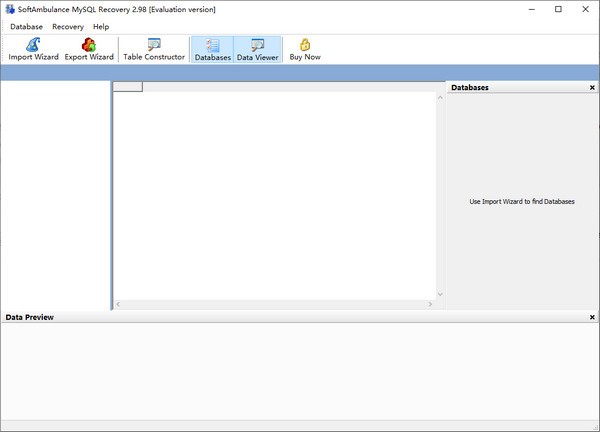This screenshot has width=600, height=432.
Task: Click the Data Preview panel title
Action: (30, 317)
